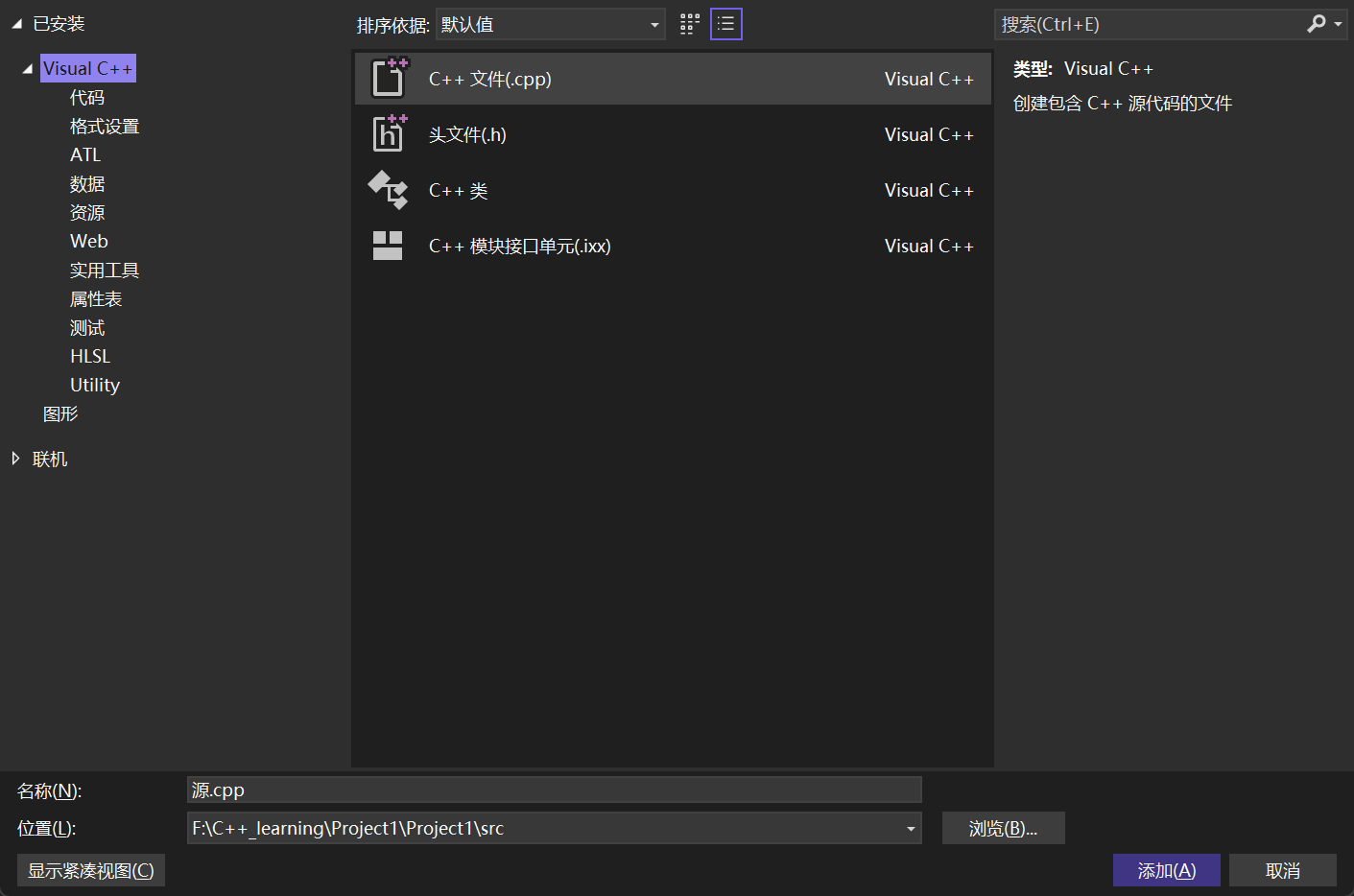Expand the 联机 tree node
This screenshot has height=896, width=1354.
pyautogui.click(x=15, y=459)
